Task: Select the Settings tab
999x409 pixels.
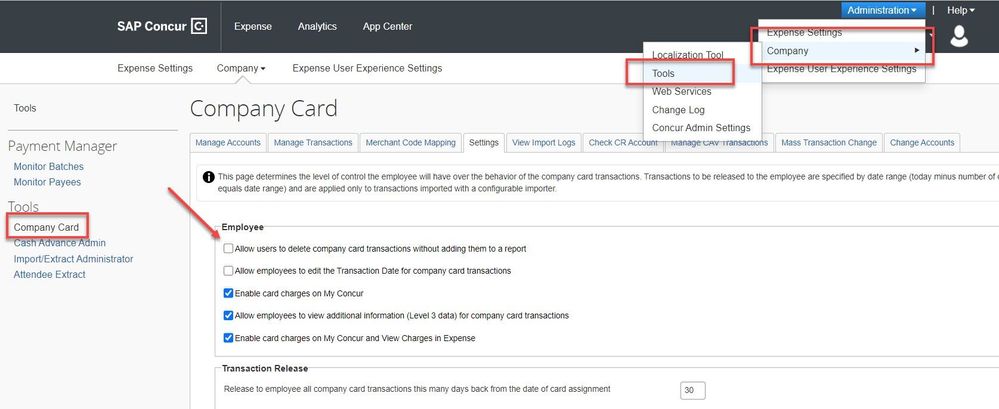Action: pyautogui.click(x=484, y=143)
